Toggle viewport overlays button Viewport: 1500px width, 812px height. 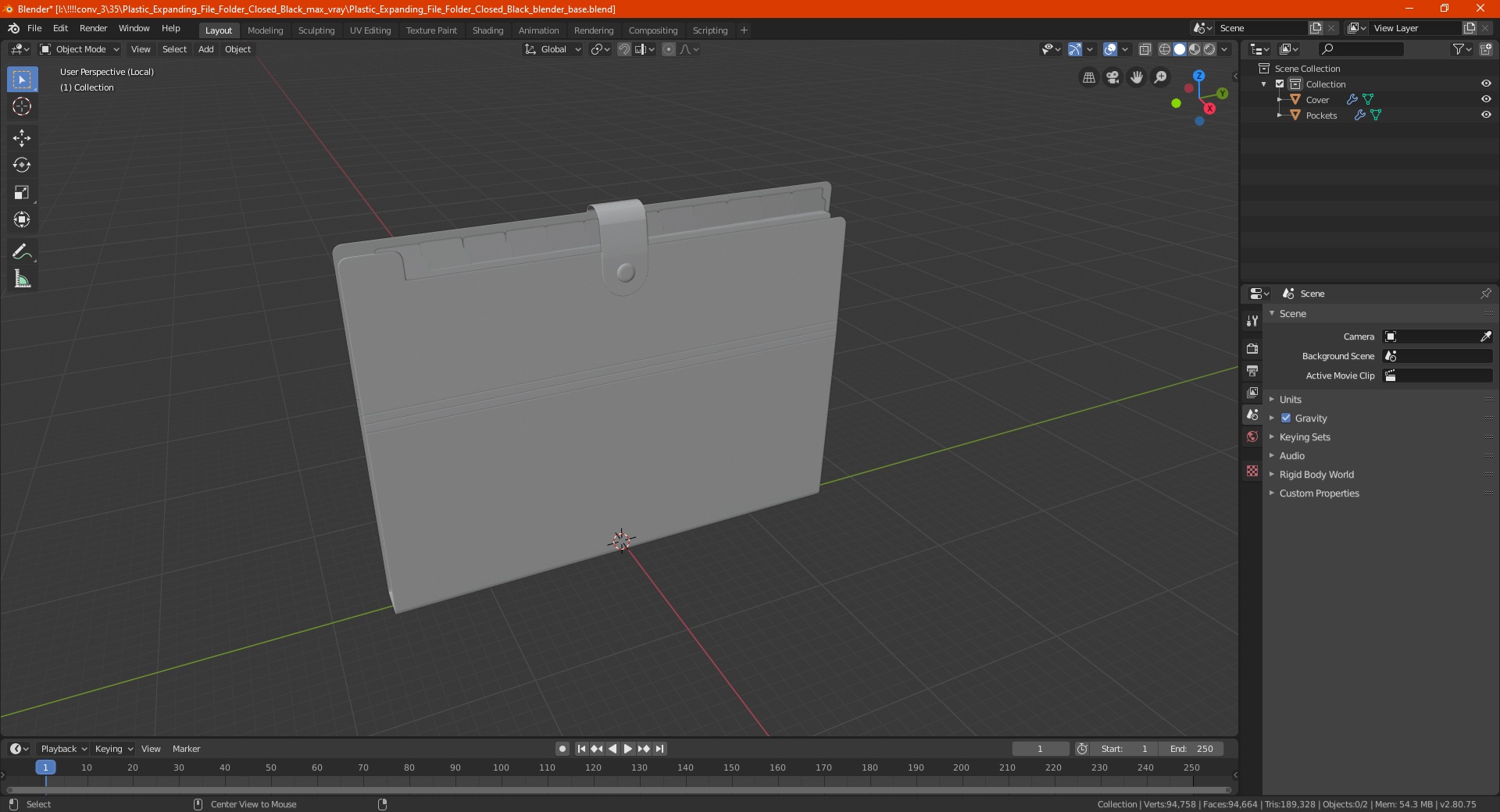point(1109,49)
